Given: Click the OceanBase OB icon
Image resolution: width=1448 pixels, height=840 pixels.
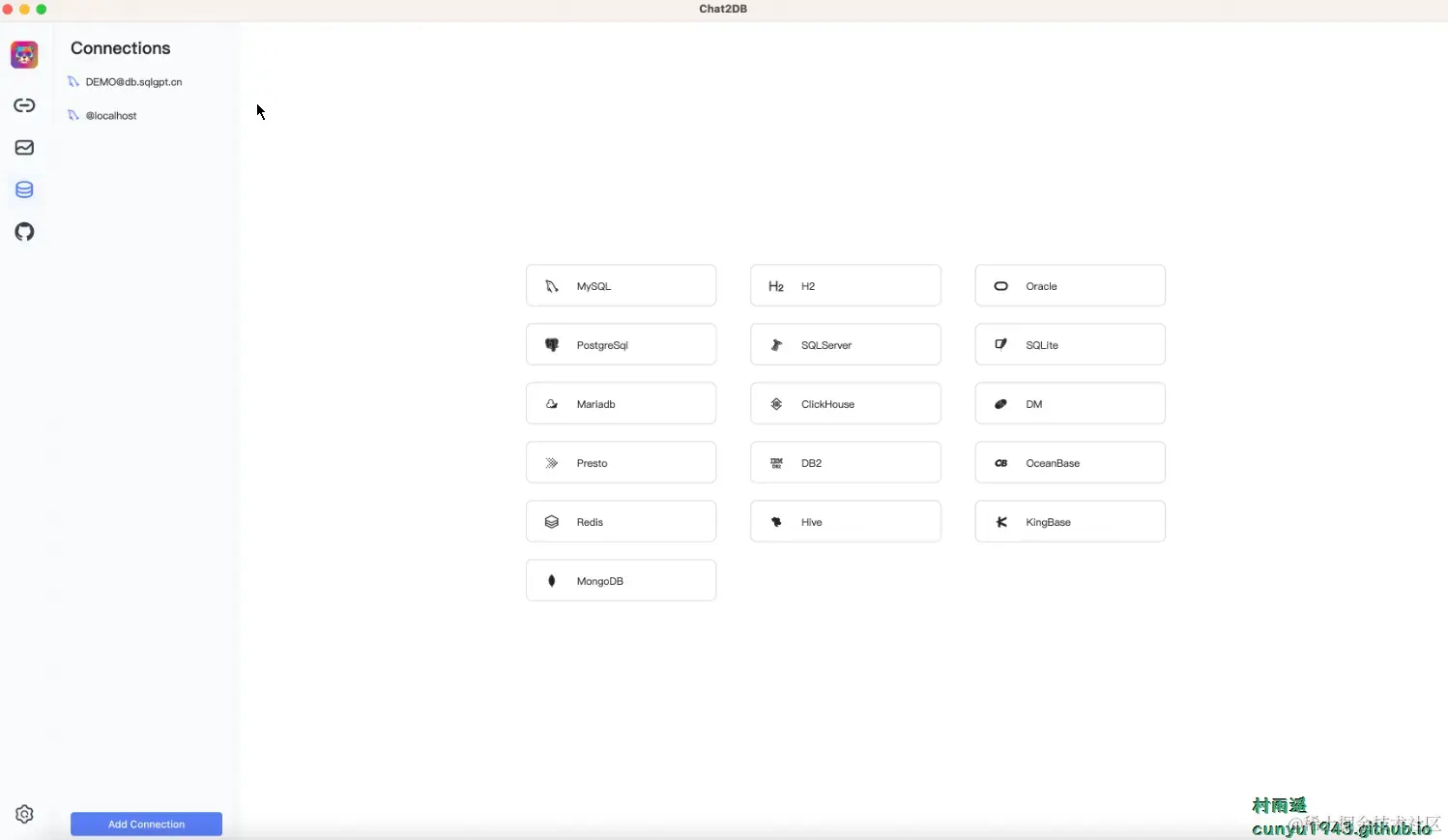Looking at the screenshot, I should (1001, 463).
